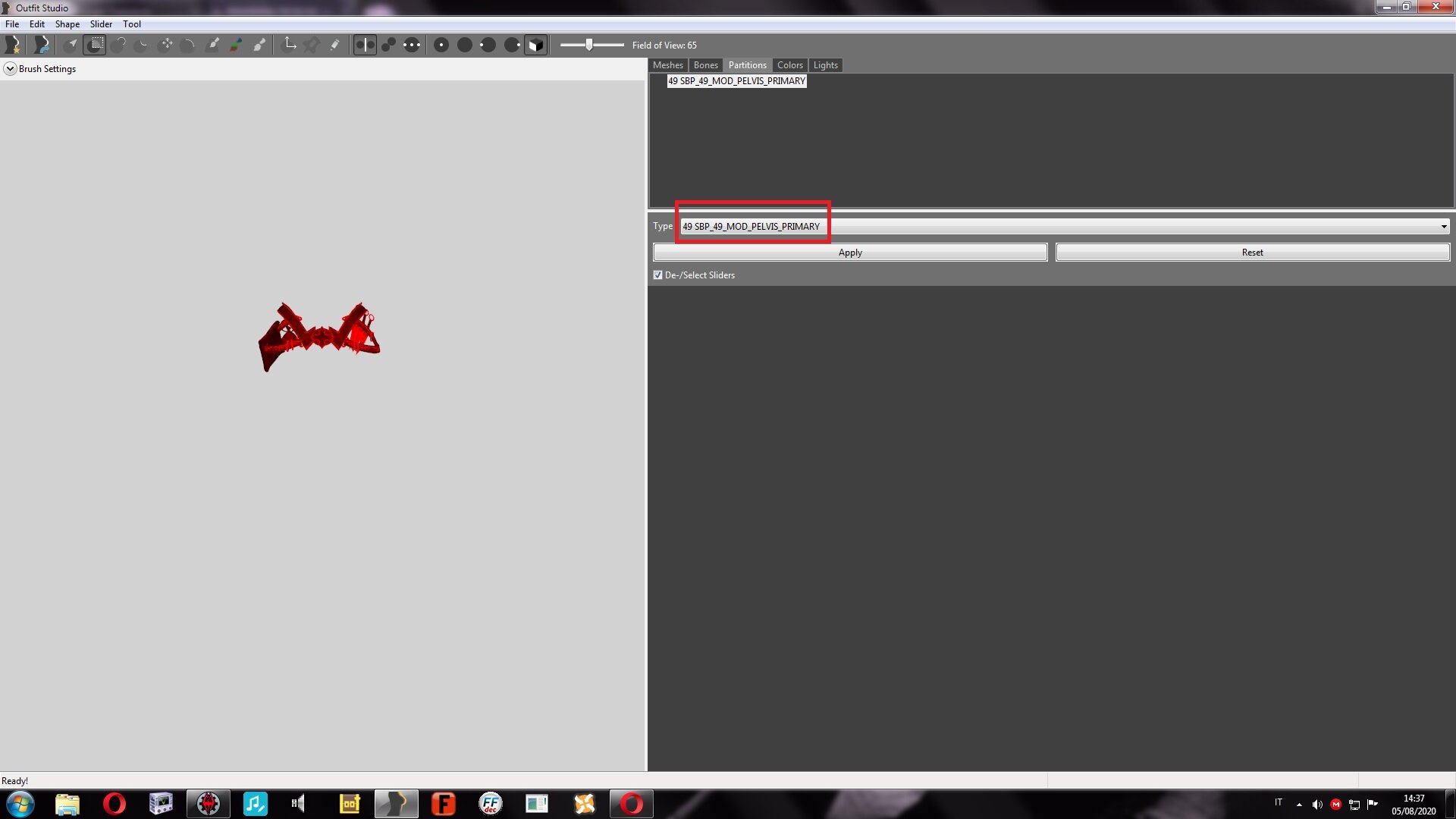
Task: Open the partition Type dropdown
Action: [1443, 227]
